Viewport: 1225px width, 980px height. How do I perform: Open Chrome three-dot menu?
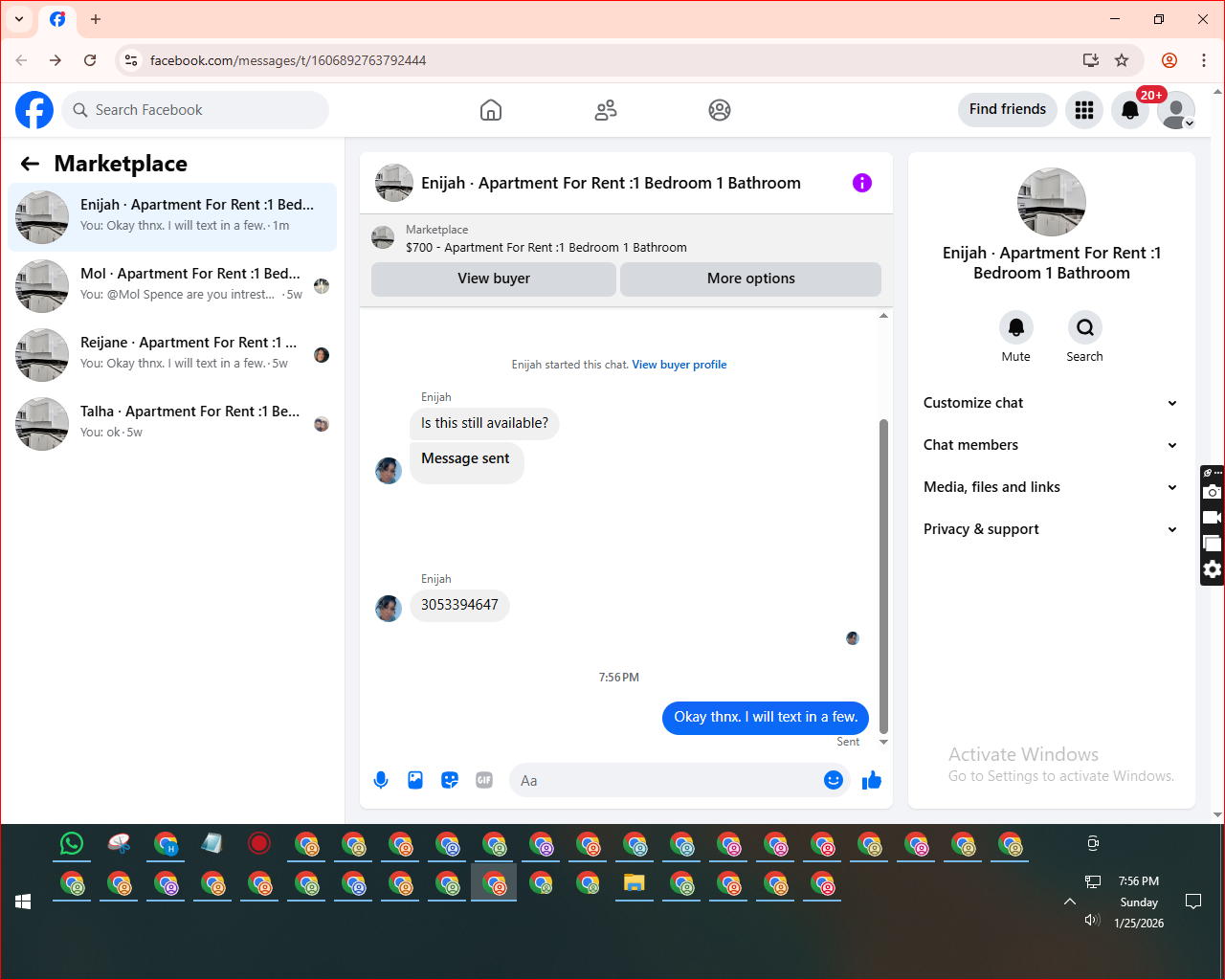point(1204,60)
